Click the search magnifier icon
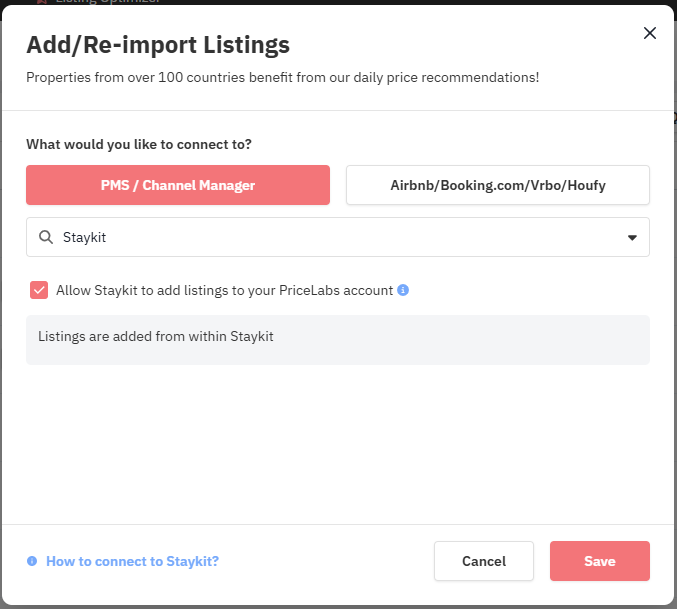Viewport: 677px width, 609px height. point(46,237)
